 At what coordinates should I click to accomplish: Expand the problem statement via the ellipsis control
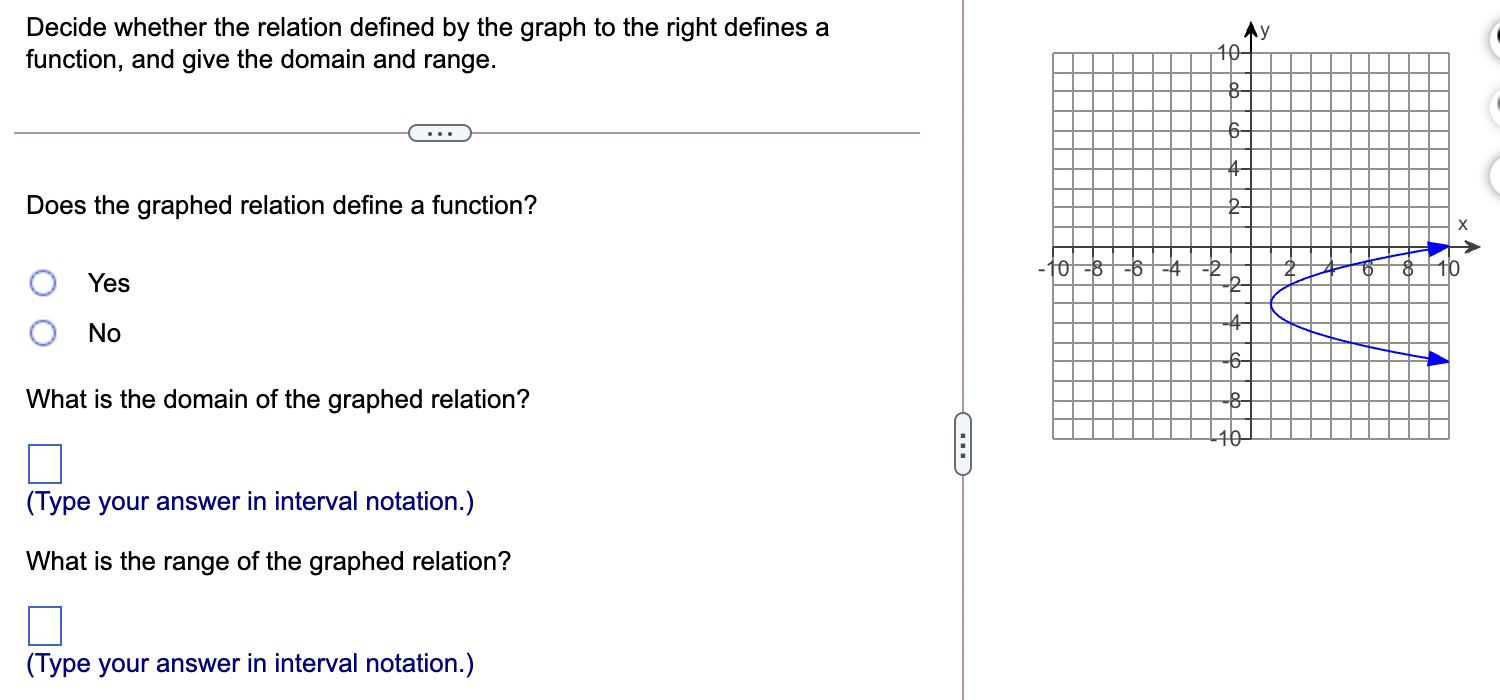[440, 131]
